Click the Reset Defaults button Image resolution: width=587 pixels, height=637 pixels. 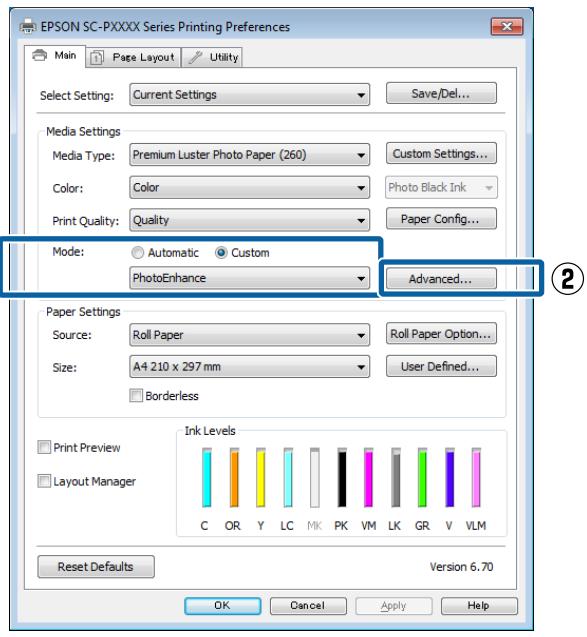(96, 566)
